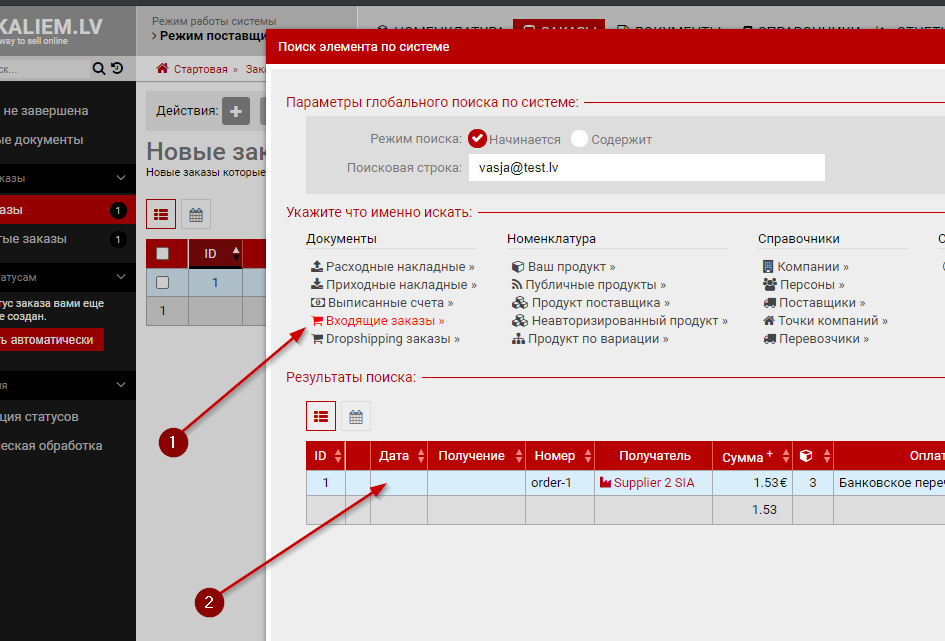
Task: Select the Начинается search mode
Action: pos(478,139)
